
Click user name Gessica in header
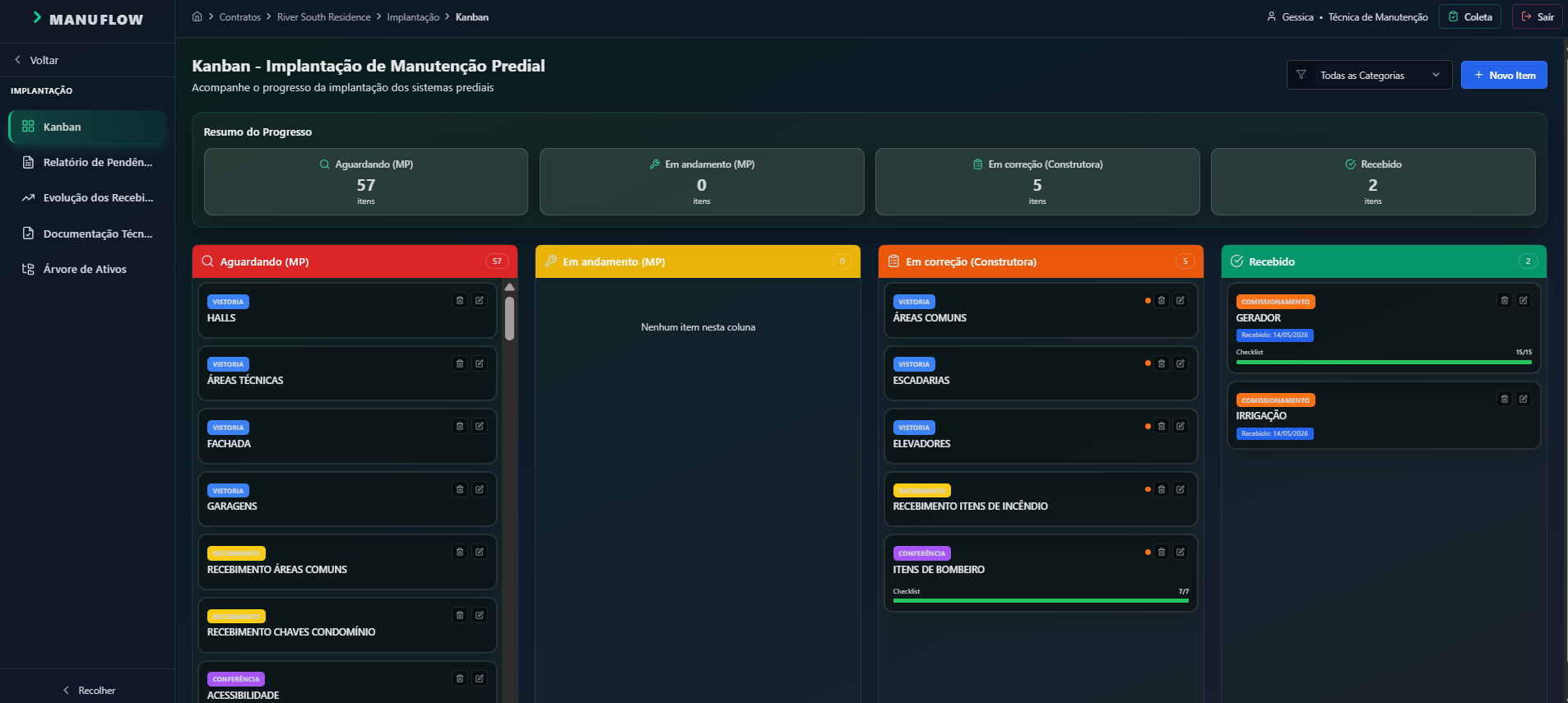(x=1297, y=16)
